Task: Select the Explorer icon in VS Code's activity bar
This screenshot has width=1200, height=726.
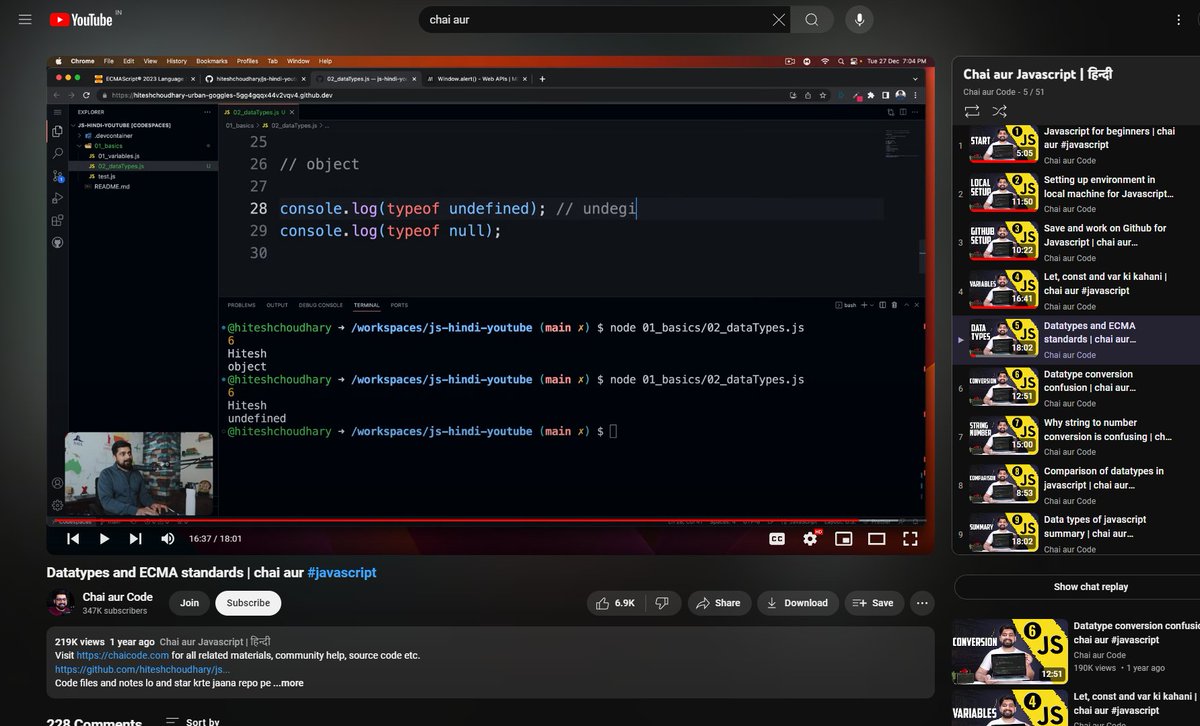Action: pos(58,130)
